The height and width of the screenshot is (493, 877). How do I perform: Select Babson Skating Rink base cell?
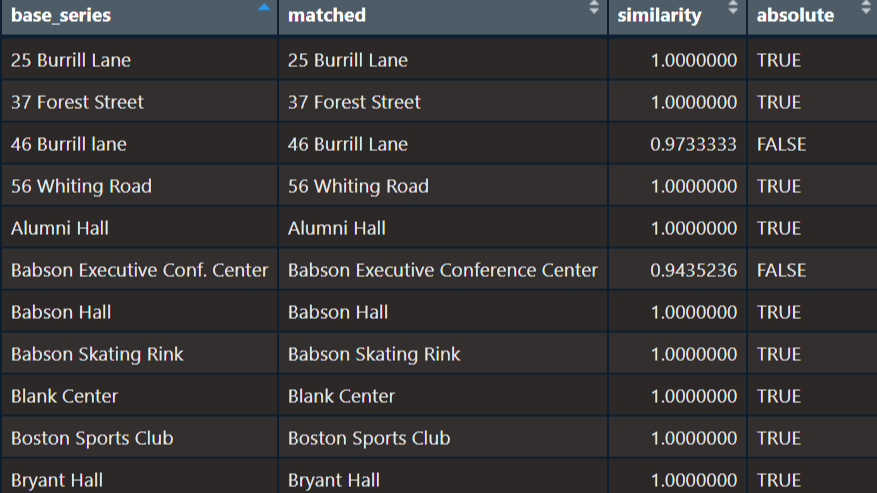(140, 354)
